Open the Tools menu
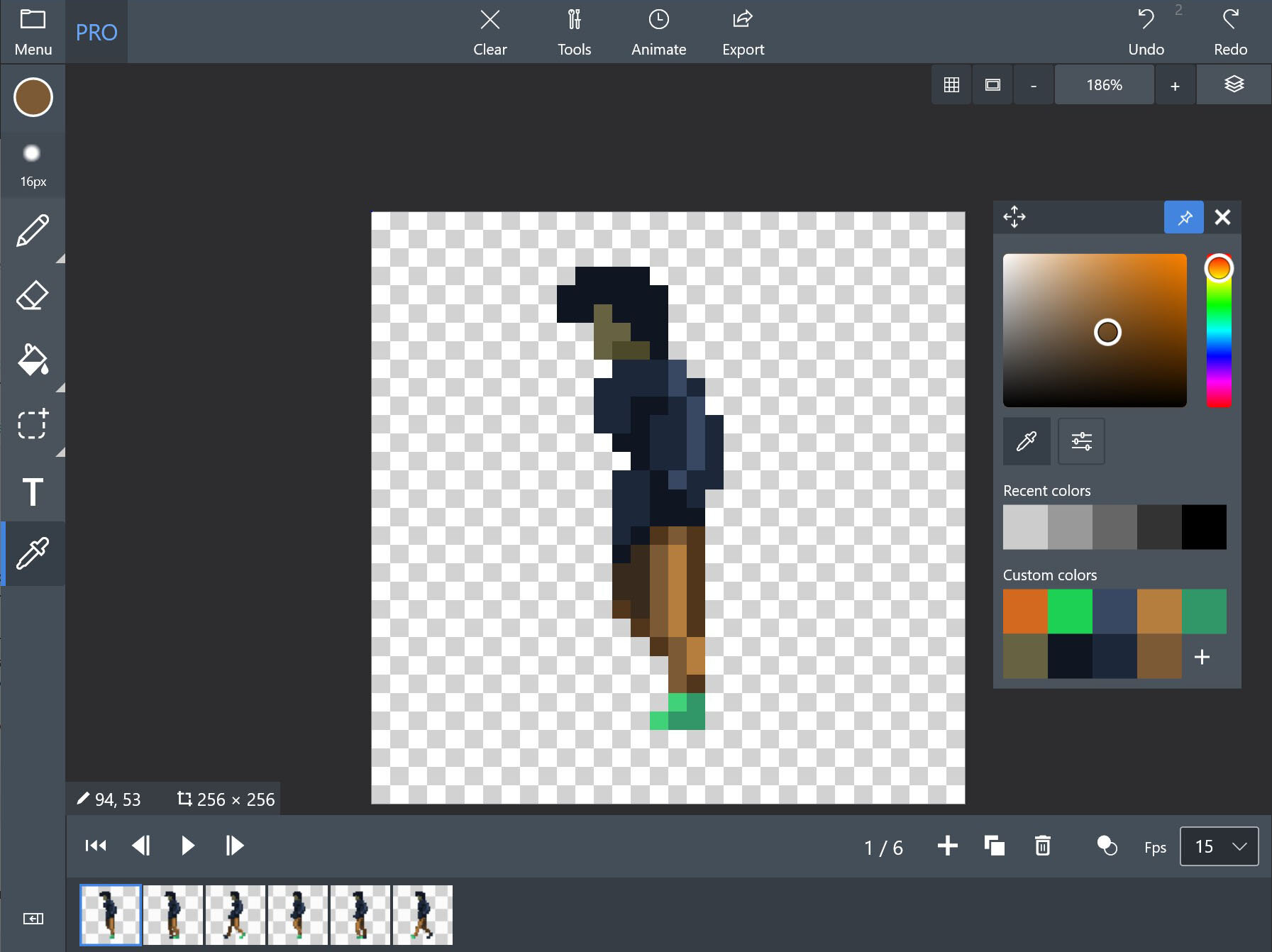Screen dimensions: 1272x952 [x=574, y=32]
